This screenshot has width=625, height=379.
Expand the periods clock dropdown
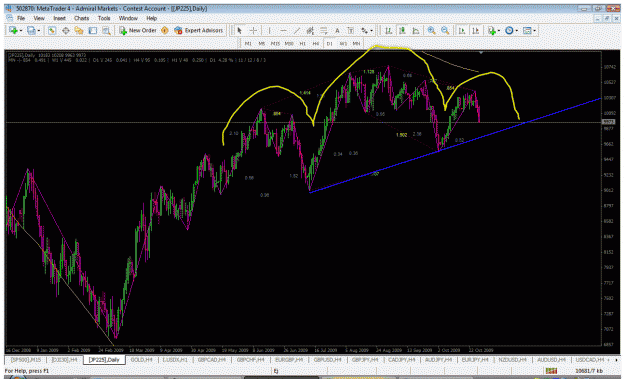(x=517, y=31)
